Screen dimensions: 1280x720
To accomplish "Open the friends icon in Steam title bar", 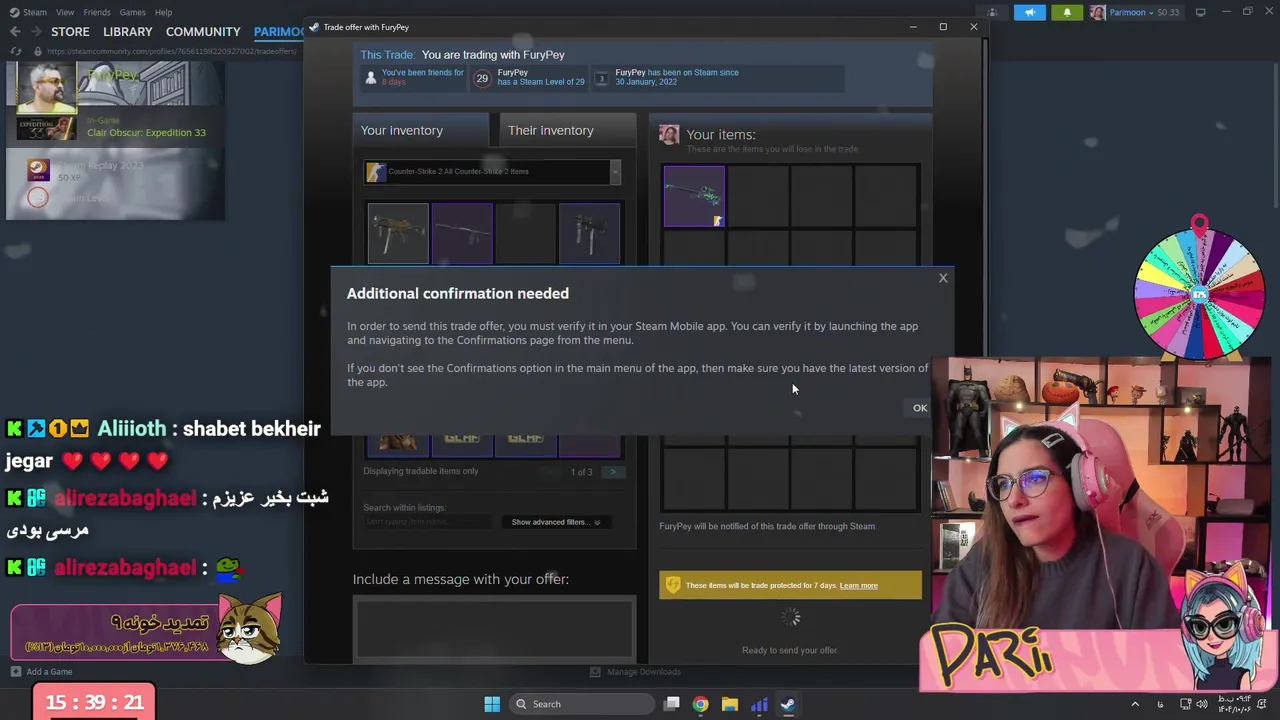I will [x=992, y=12].
